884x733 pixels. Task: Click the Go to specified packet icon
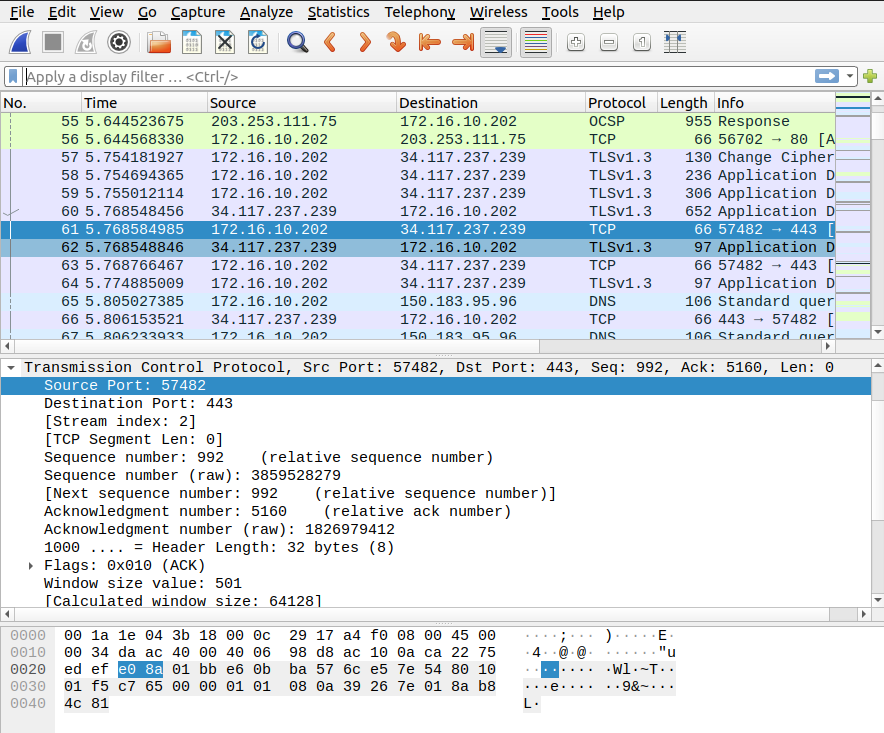[x=396, y=42]
